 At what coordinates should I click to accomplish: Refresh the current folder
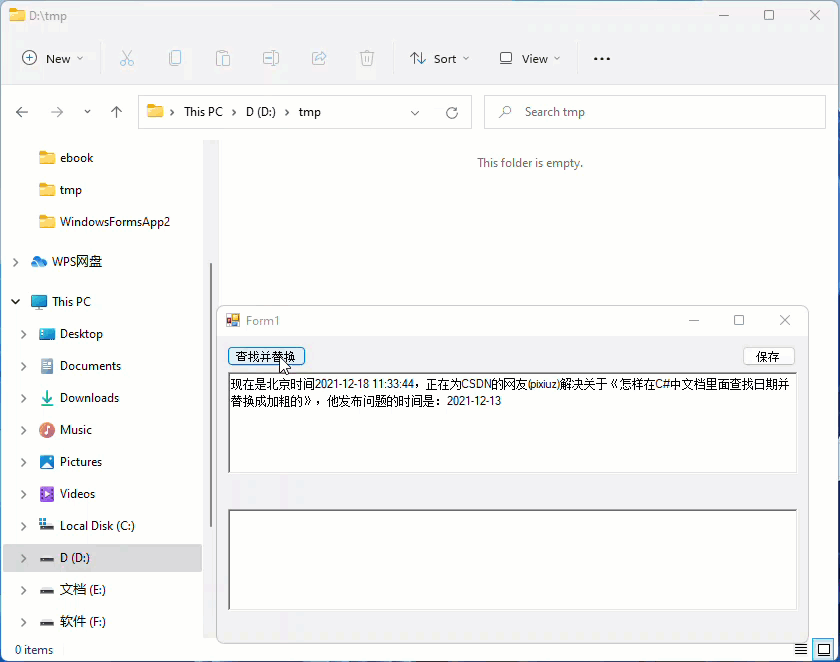tap(452, 112)
